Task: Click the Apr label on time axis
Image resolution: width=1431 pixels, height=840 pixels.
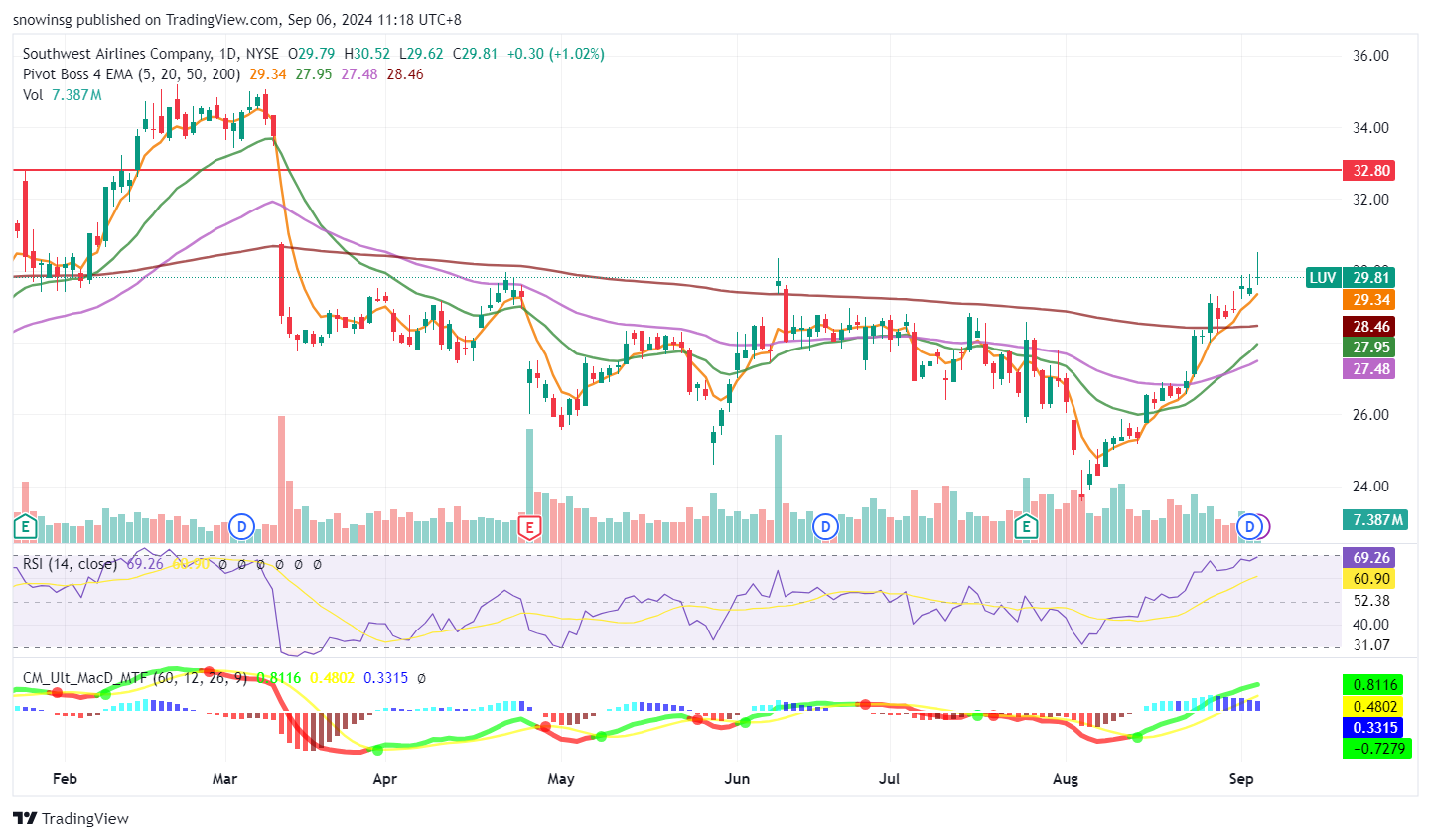Action: (x=384, y=779)
